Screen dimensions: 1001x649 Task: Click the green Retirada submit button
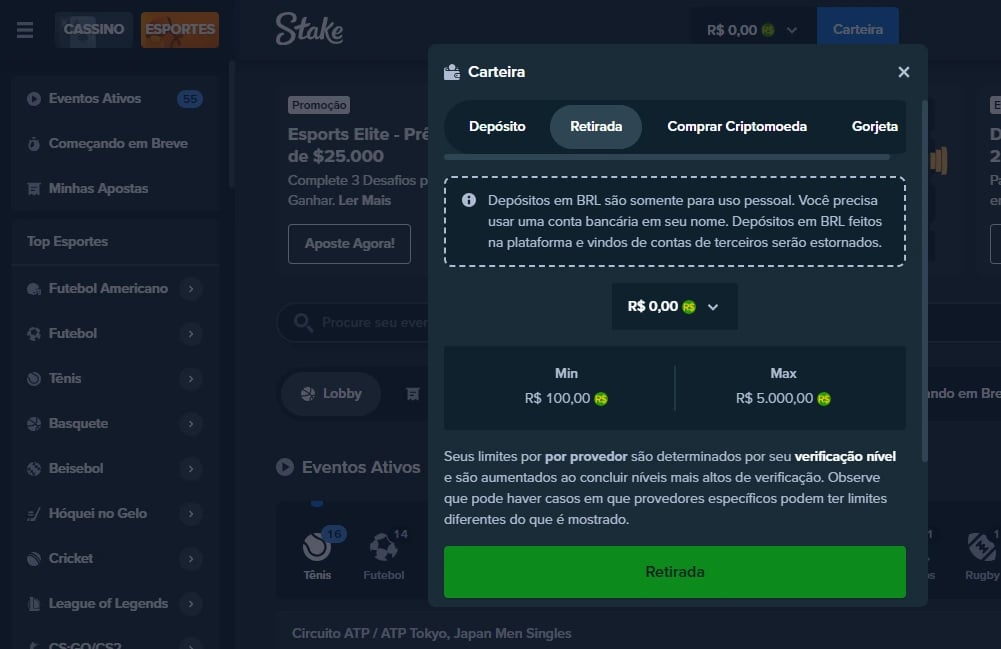pos(675,572)
